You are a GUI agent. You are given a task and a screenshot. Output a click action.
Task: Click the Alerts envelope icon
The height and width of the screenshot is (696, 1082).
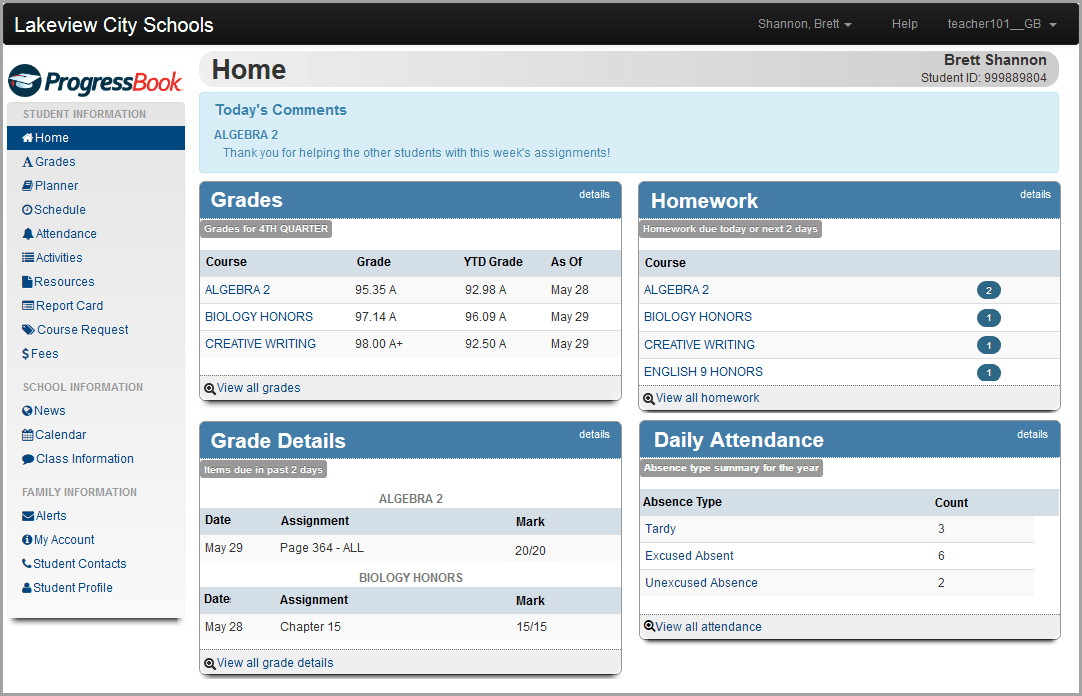pyautogui.click(x=28, y=516)
